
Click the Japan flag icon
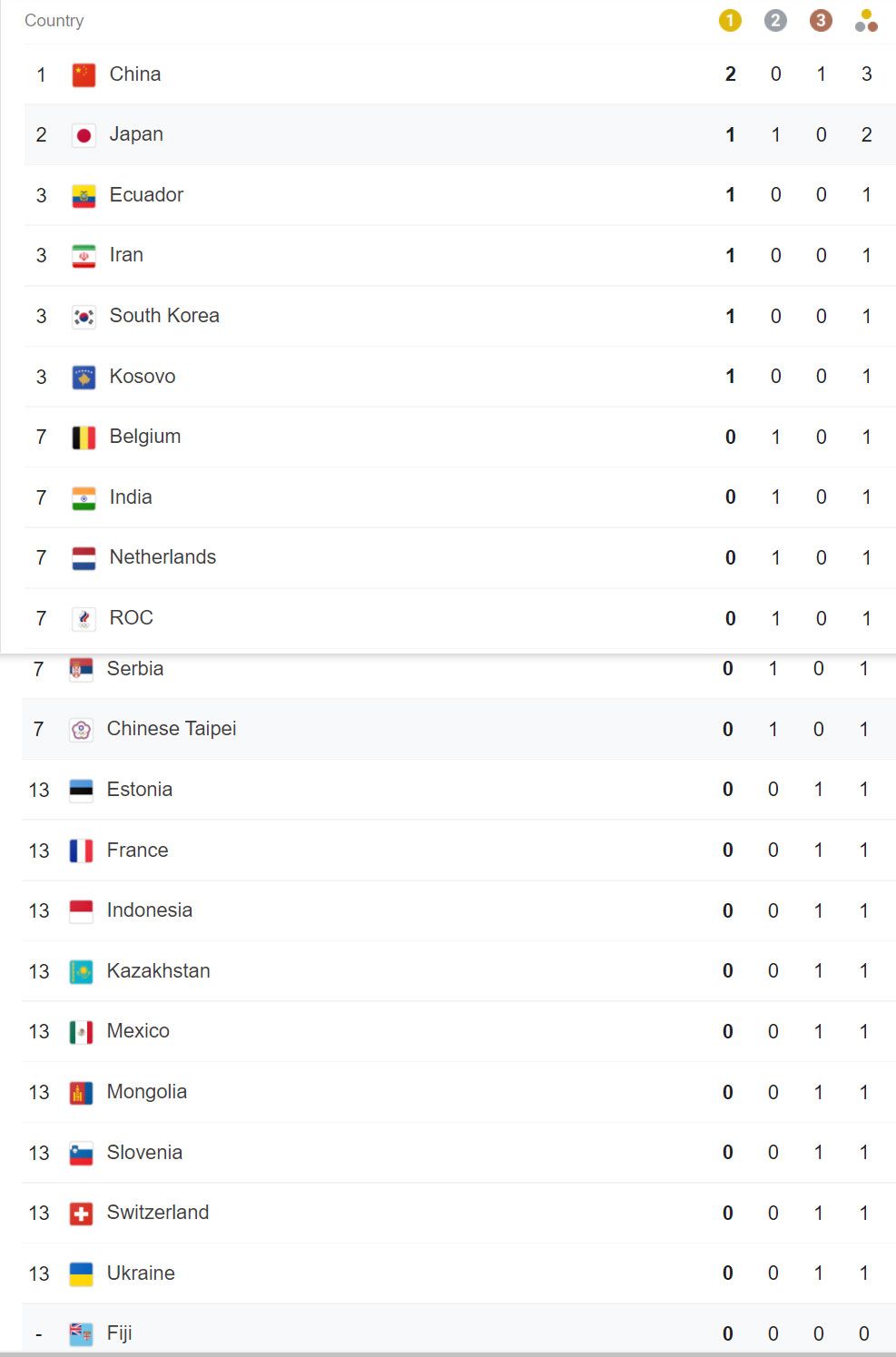pyautogui.click(x=84, y=135)
